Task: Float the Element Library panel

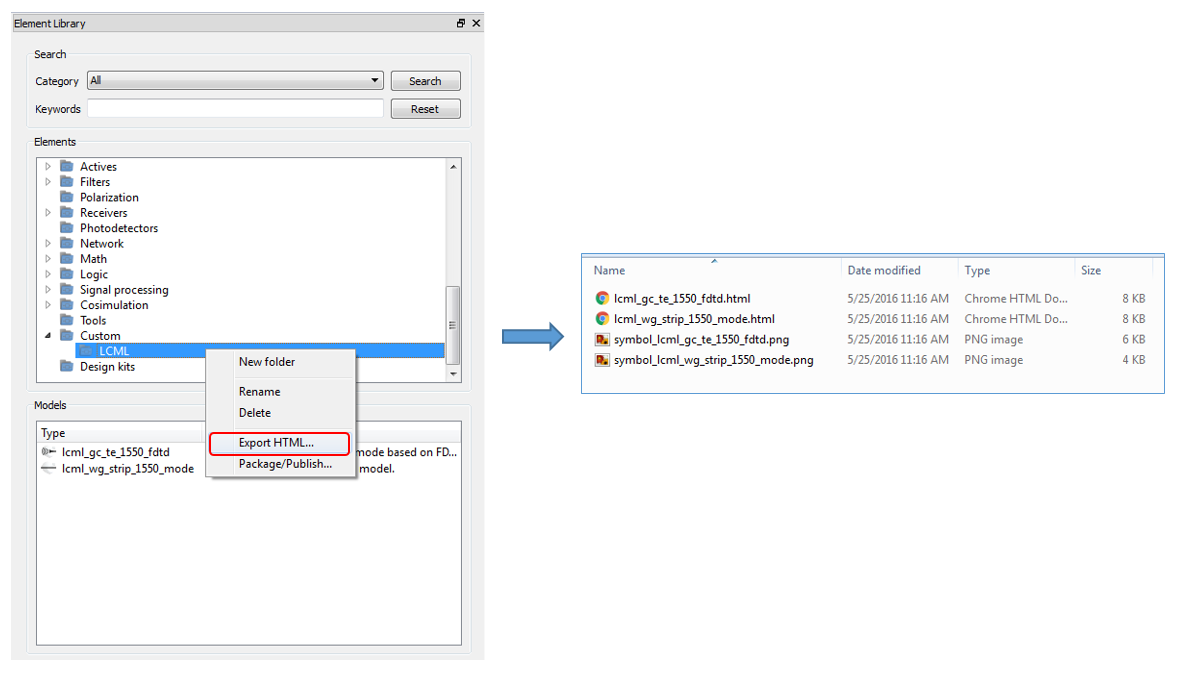Action: point(461,23)
